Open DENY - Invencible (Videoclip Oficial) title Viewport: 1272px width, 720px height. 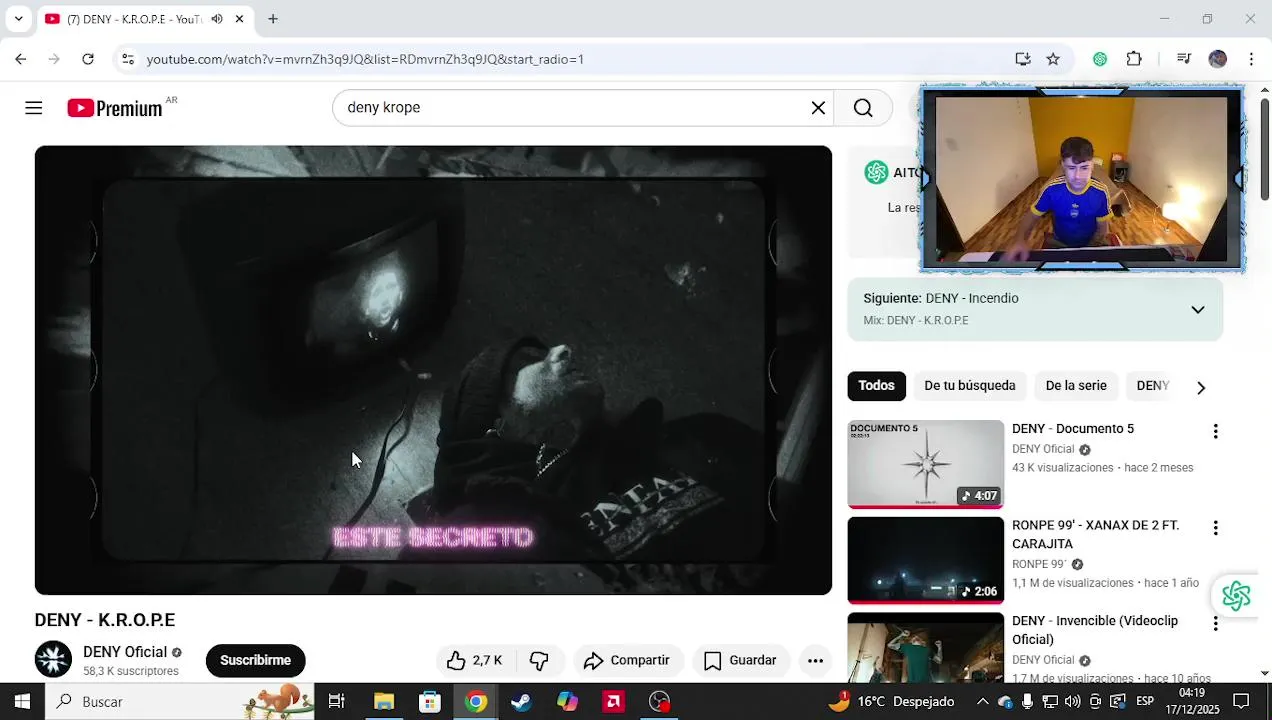(1095, 630)
